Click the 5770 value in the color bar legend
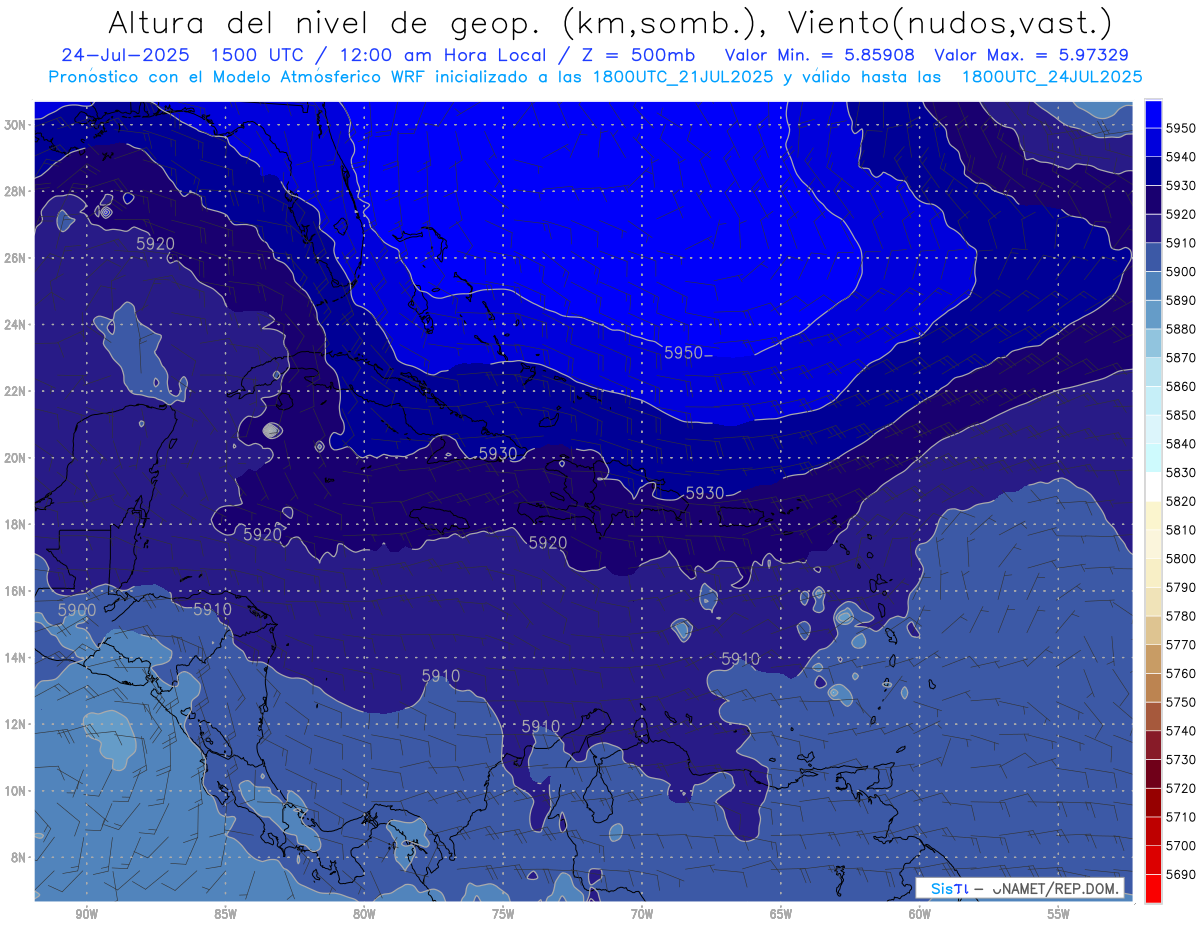This screenshot has width=1200, height=927. pyautogui.click(x=1180, y=644)
